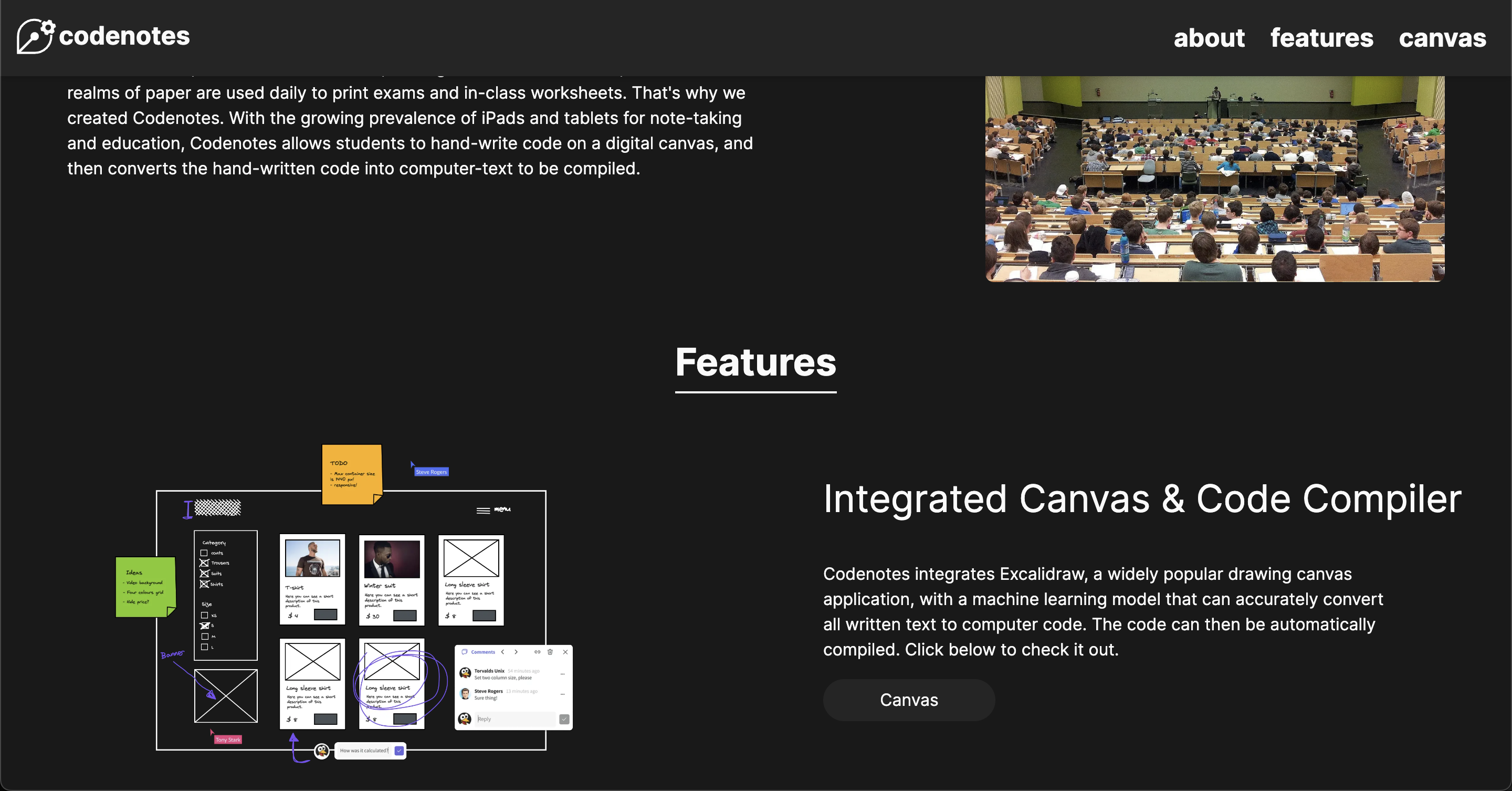Click the speech bubble Comments icon
The image size is (1512, 791).
click(464, 652)
